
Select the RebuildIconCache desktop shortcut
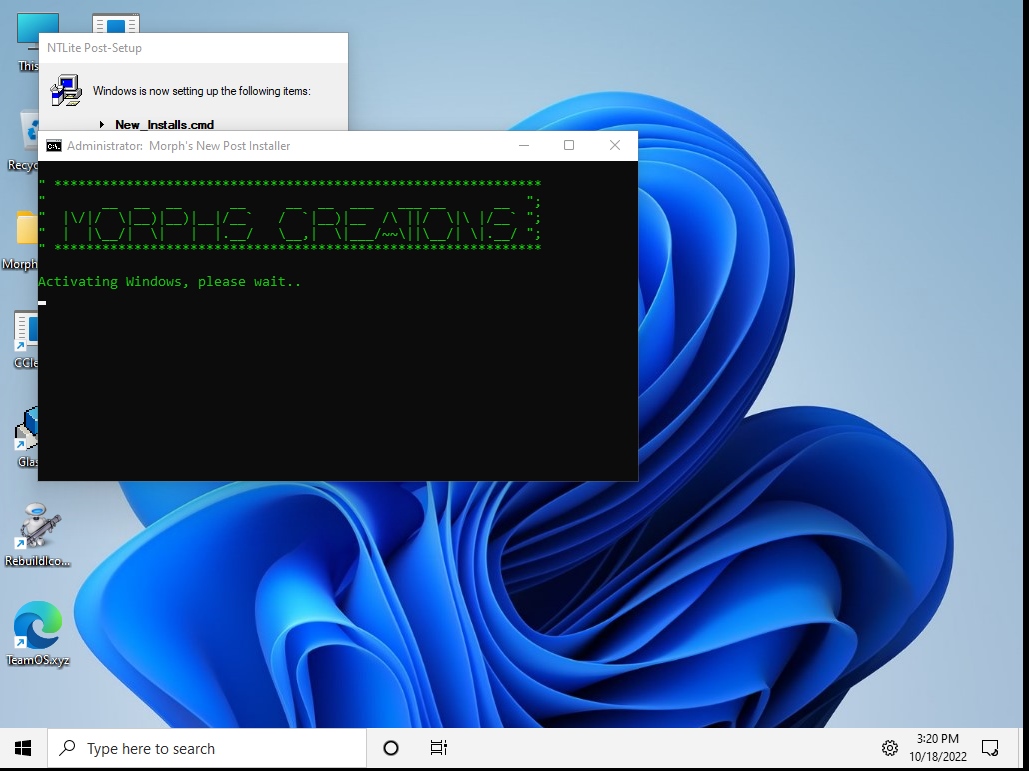click(37, 535)
